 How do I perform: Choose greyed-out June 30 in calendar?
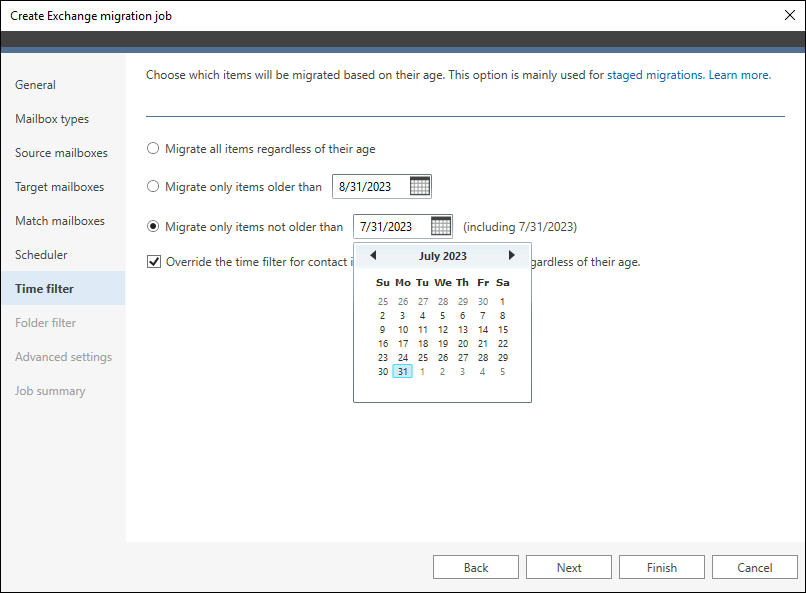point(483,302)
